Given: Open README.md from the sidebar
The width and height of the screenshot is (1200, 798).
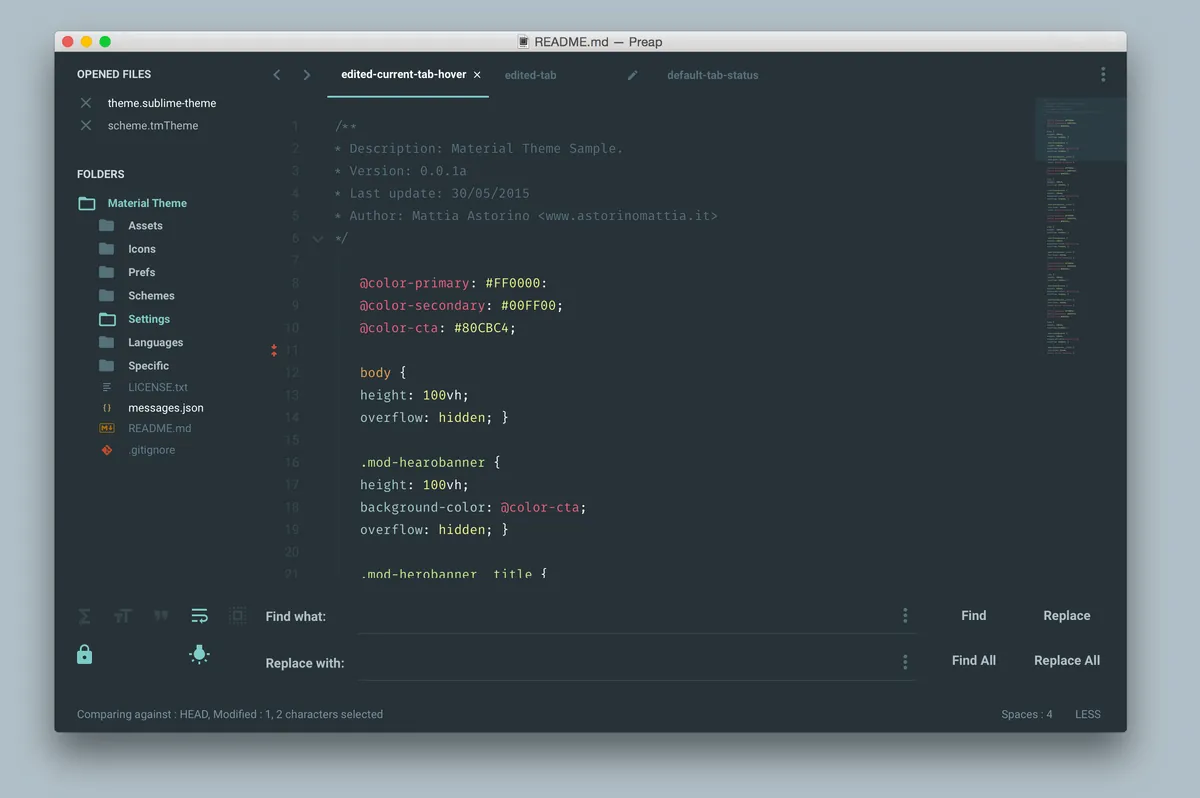Looking at the screenshot, I should tap(160, 428).
